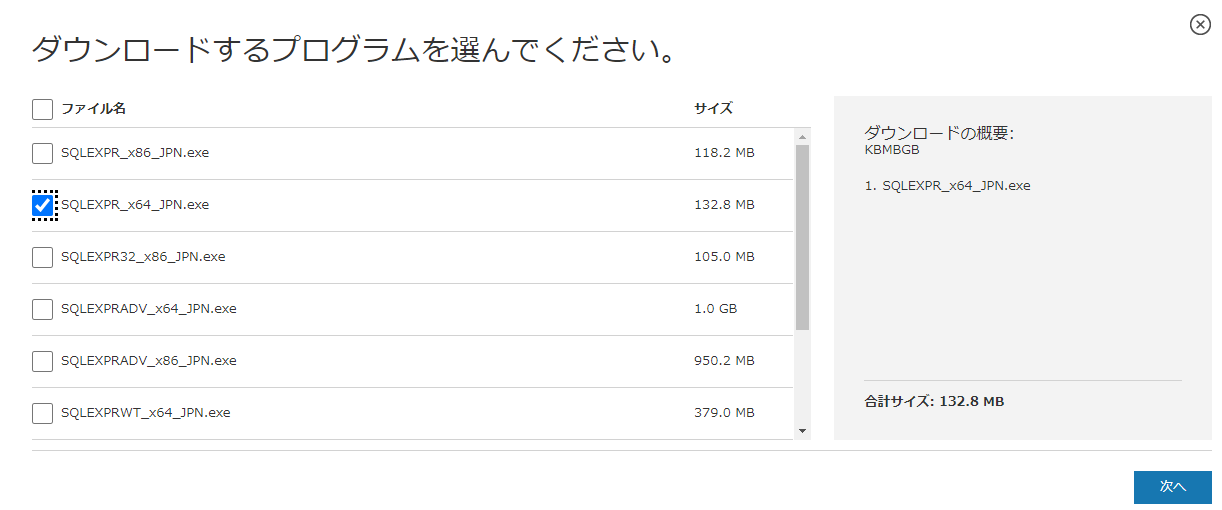This screenshot has width=1222, height=510.
Task: Click SQLEXPR_x64_JPN.exe in the download summary
Action: (x=955, y=186)
